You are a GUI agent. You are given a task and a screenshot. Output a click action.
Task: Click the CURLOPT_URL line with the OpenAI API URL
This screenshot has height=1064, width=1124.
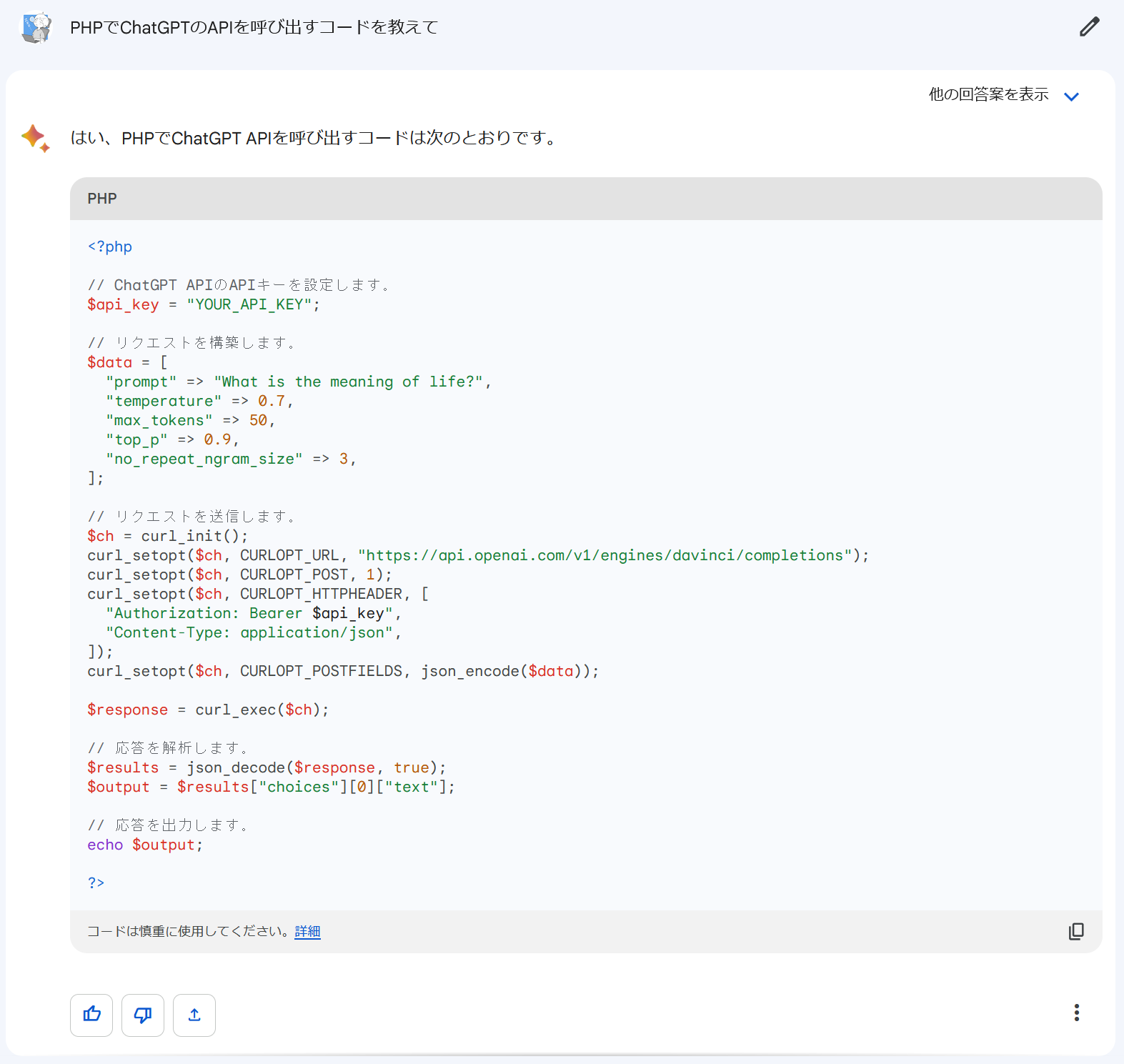478,555
